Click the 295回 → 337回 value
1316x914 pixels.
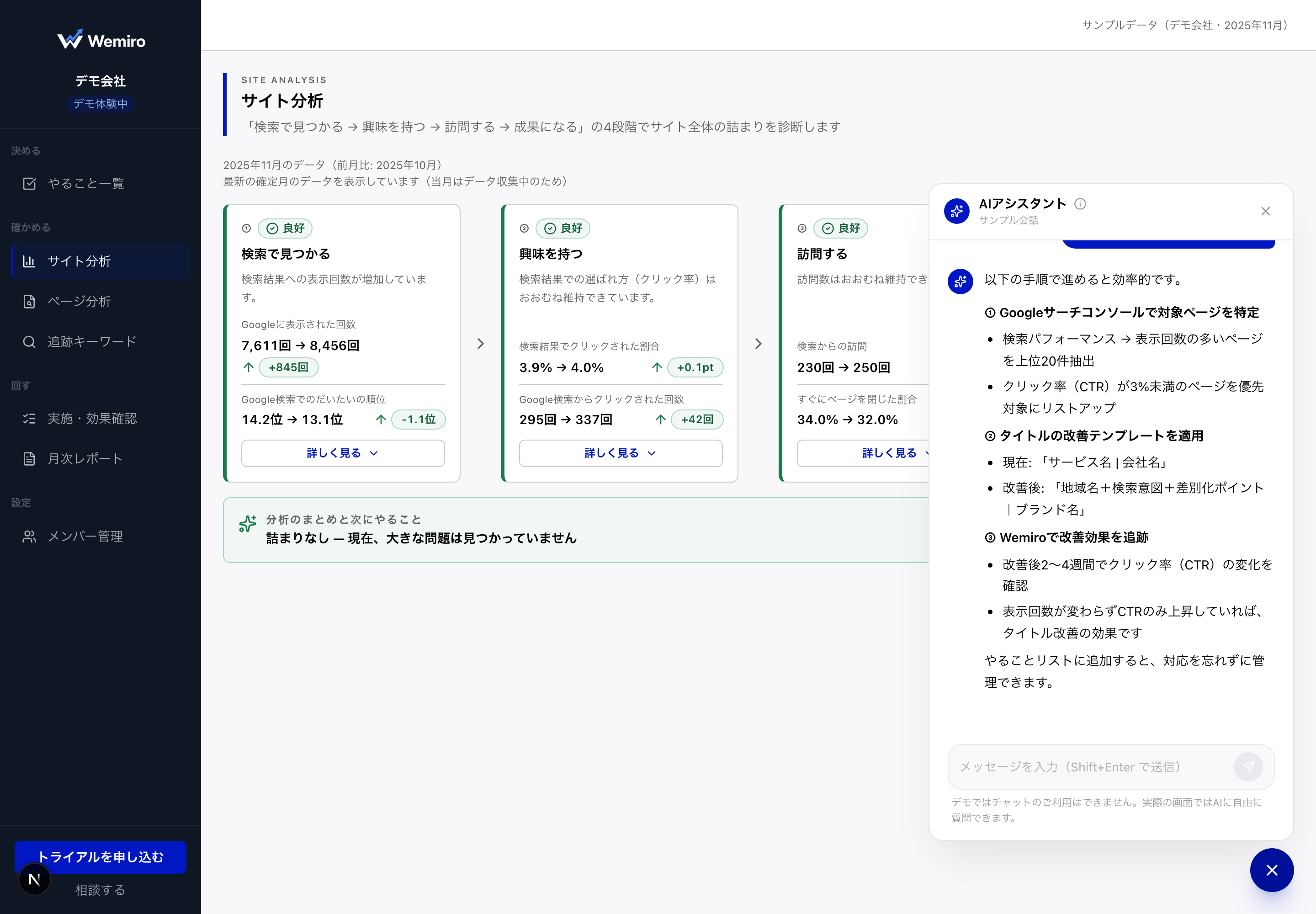[x=566, y=419]
